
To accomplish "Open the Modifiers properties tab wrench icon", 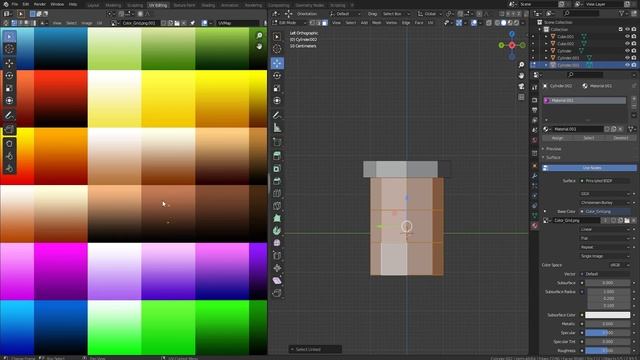I will (535, 176).
